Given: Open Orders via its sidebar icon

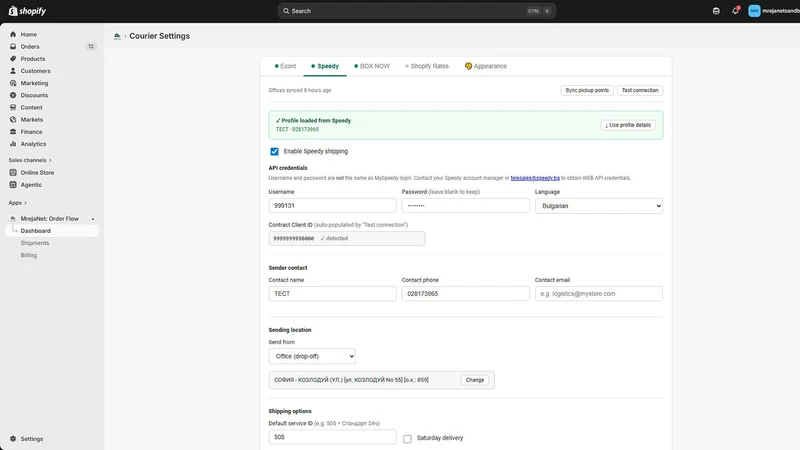Looking at the screenshot, I should pos(13,46).
